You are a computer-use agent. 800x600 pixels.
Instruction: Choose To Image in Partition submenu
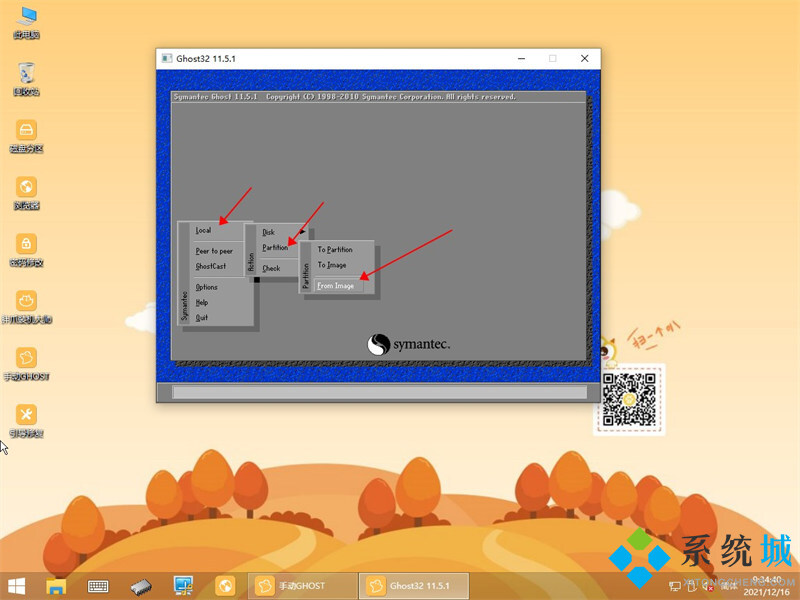332,265
